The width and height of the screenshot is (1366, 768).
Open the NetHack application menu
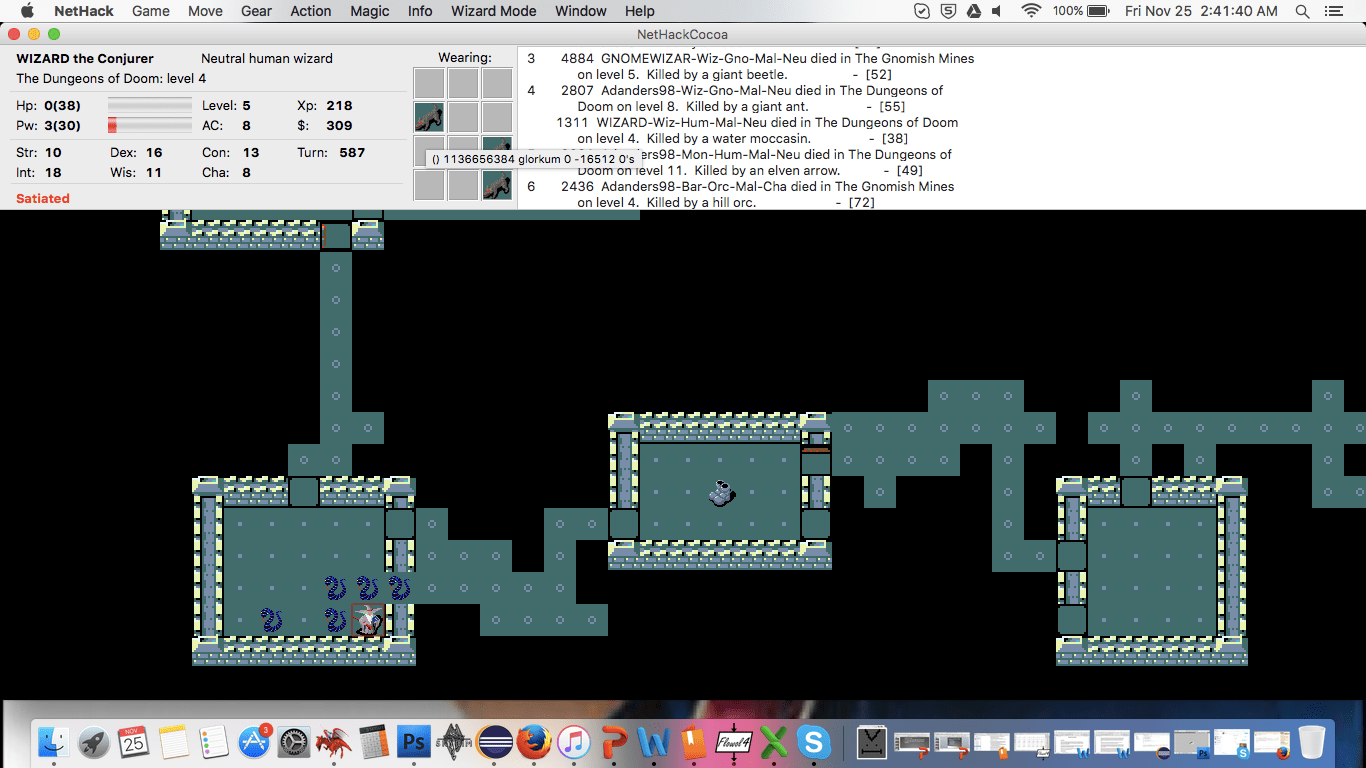[84, 11]
